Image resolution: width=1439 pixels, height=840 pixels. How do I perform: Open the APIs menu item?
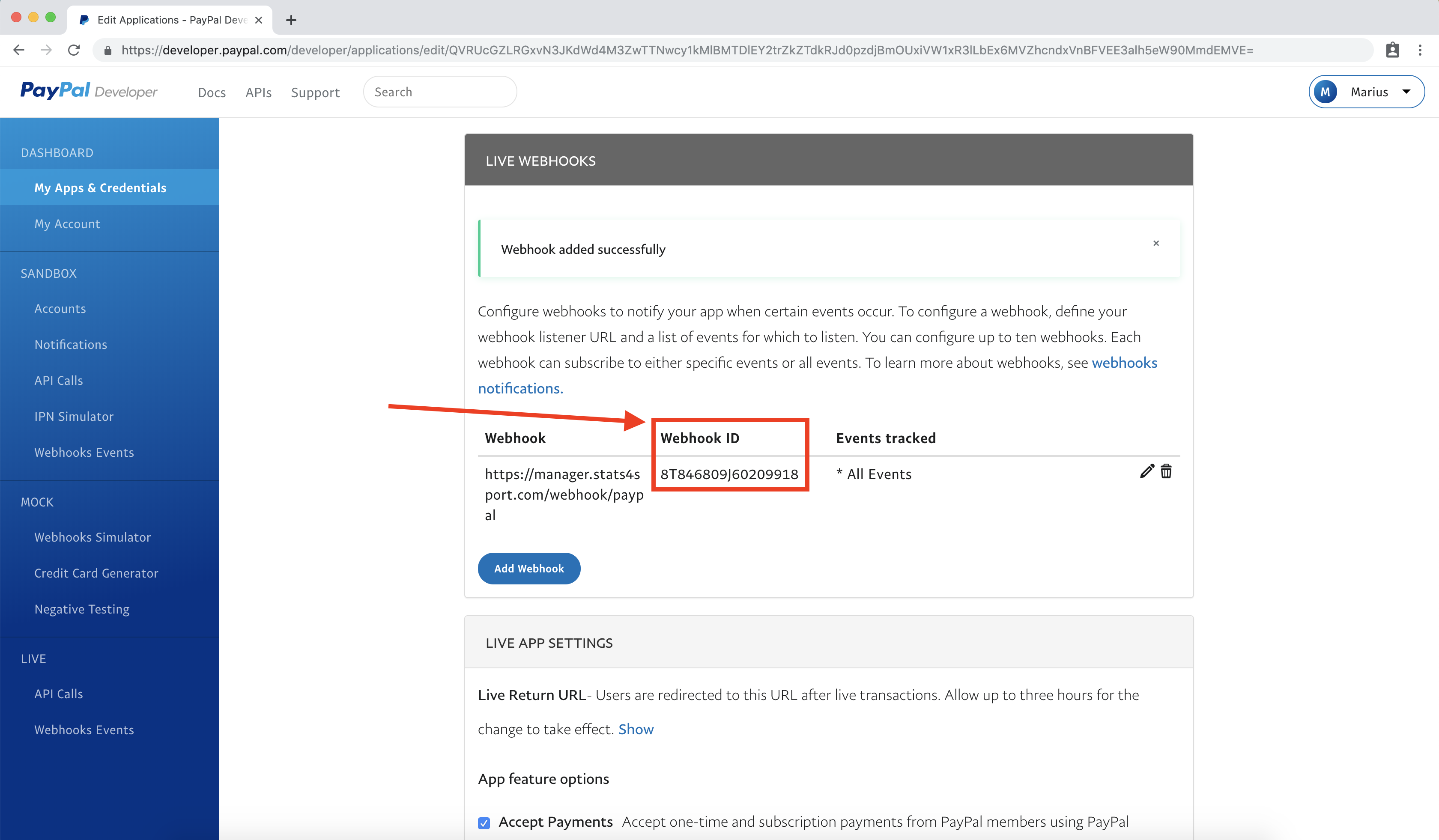click(x=259, y=92)
